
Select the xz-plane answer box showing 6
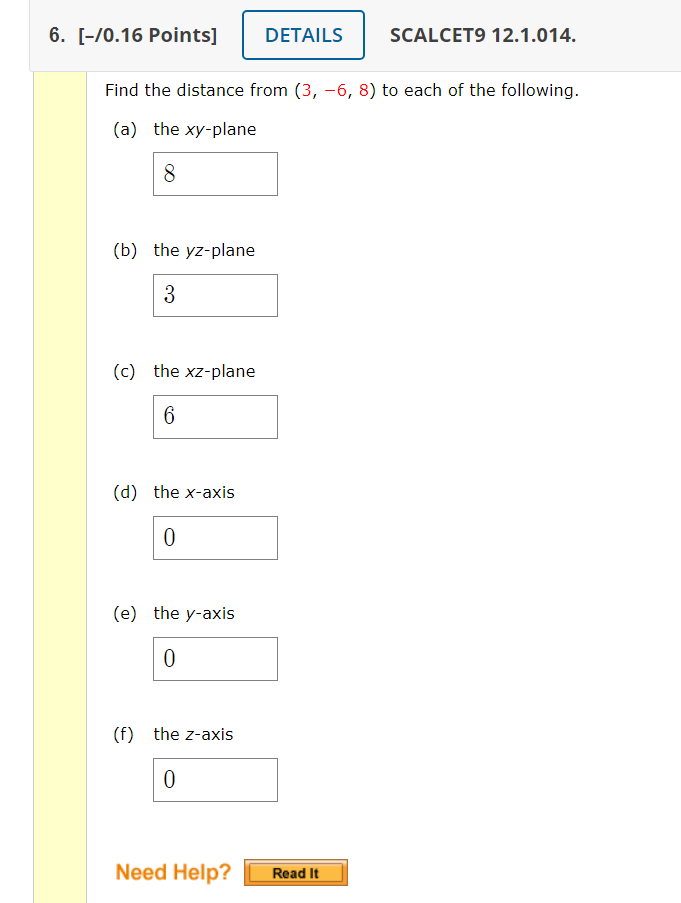[x=215, y=416]
